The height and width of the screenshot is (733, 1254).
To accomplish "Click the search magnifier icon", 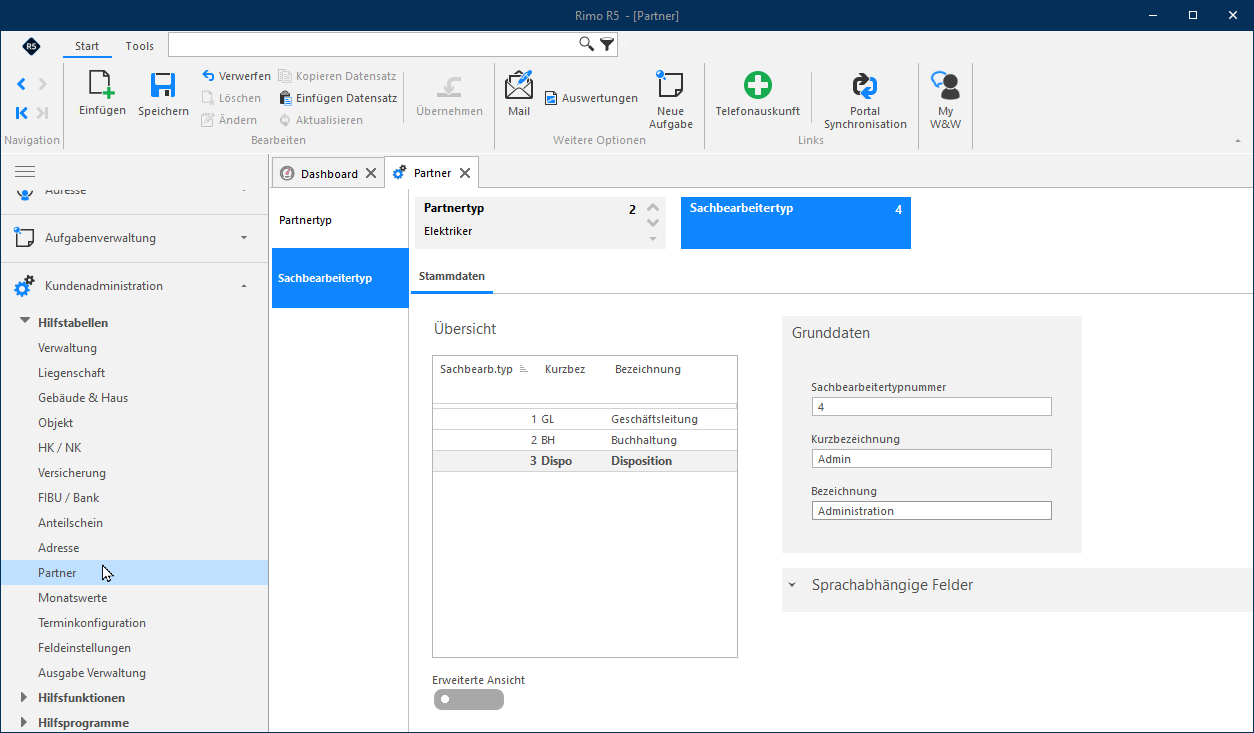I will [x=587, y=44].
